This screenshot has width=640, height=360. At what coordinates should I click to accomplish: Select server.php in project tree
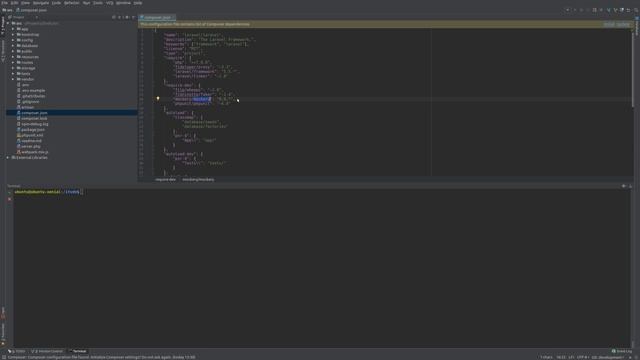pos(31,146)
